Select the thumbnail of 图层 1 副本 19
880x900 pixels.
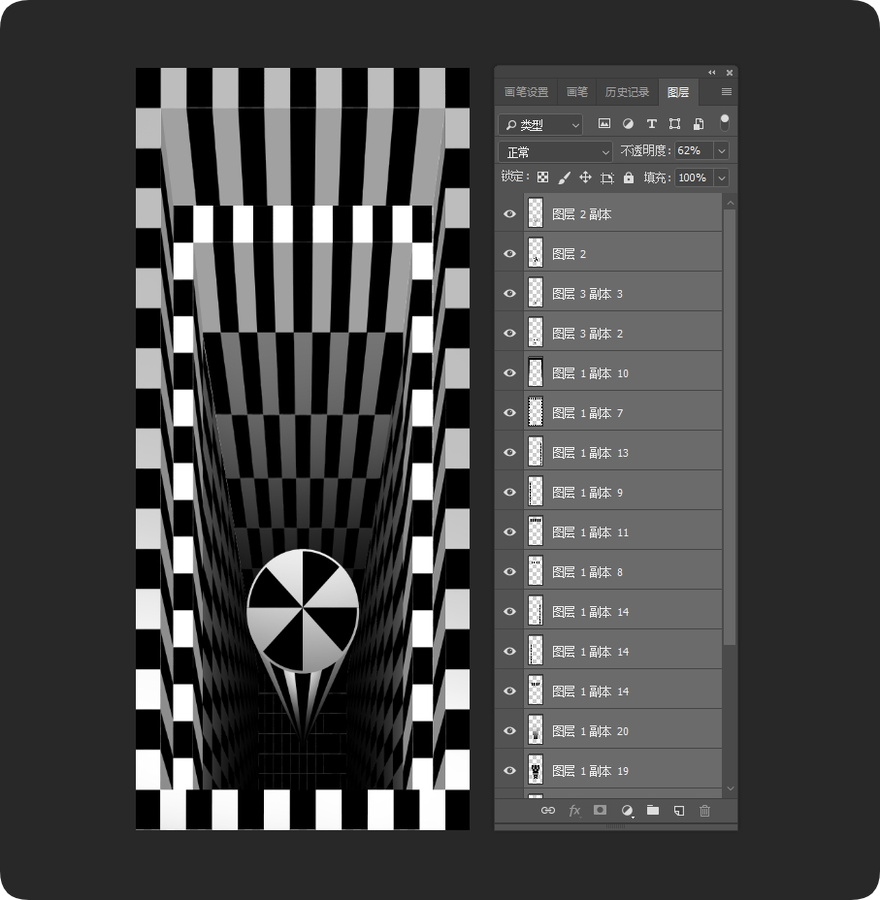coord(535,770)
